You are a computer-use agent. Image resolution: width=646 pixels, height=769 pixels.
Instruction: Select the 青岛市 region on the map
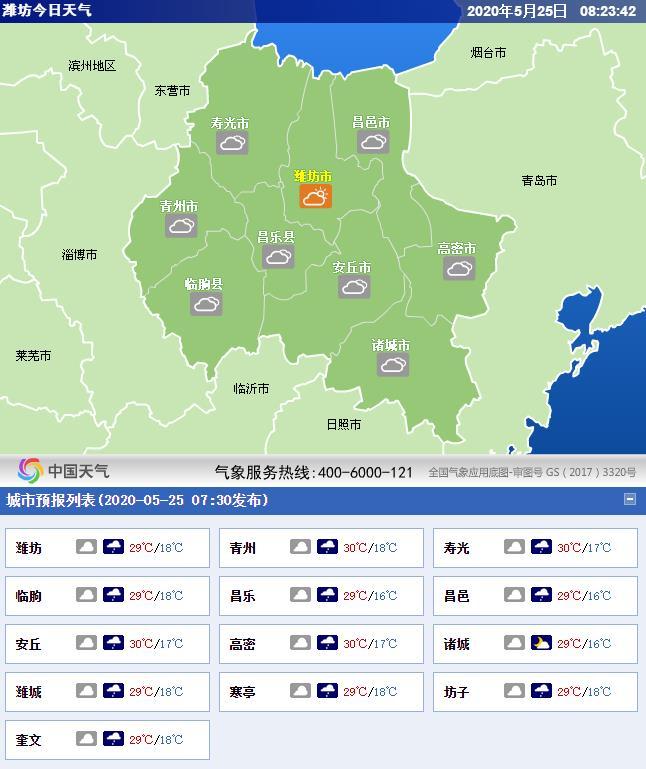tap(538, 181)
